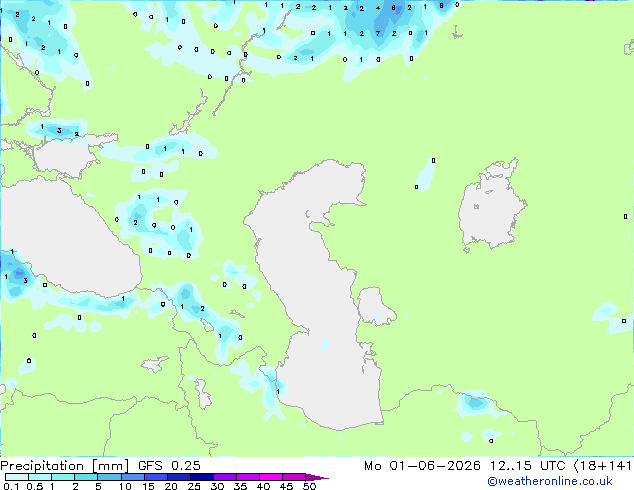Click the Mo 01-06-2026 date text
This screenshot has width=634, height=490.
(422, 466)
